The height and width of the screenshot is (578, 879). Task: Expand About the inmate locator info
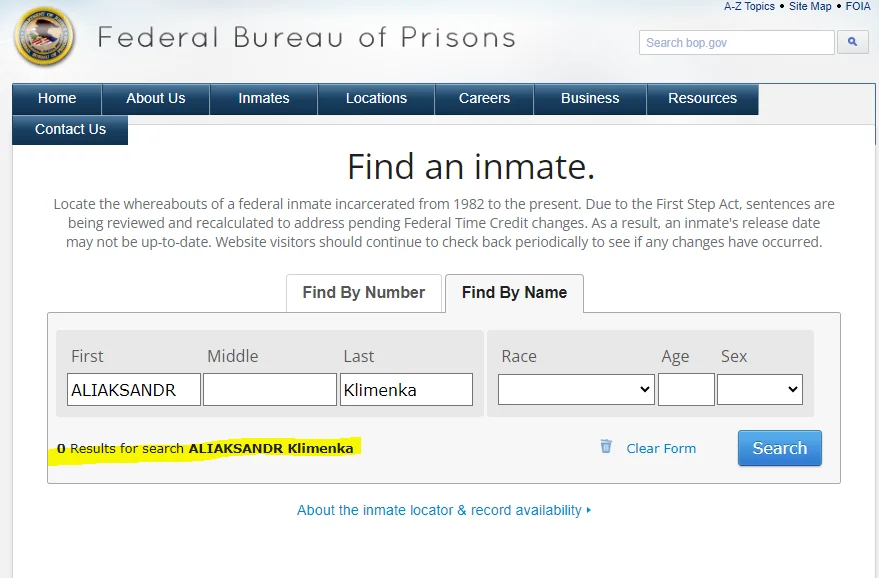tap(444, 510)
